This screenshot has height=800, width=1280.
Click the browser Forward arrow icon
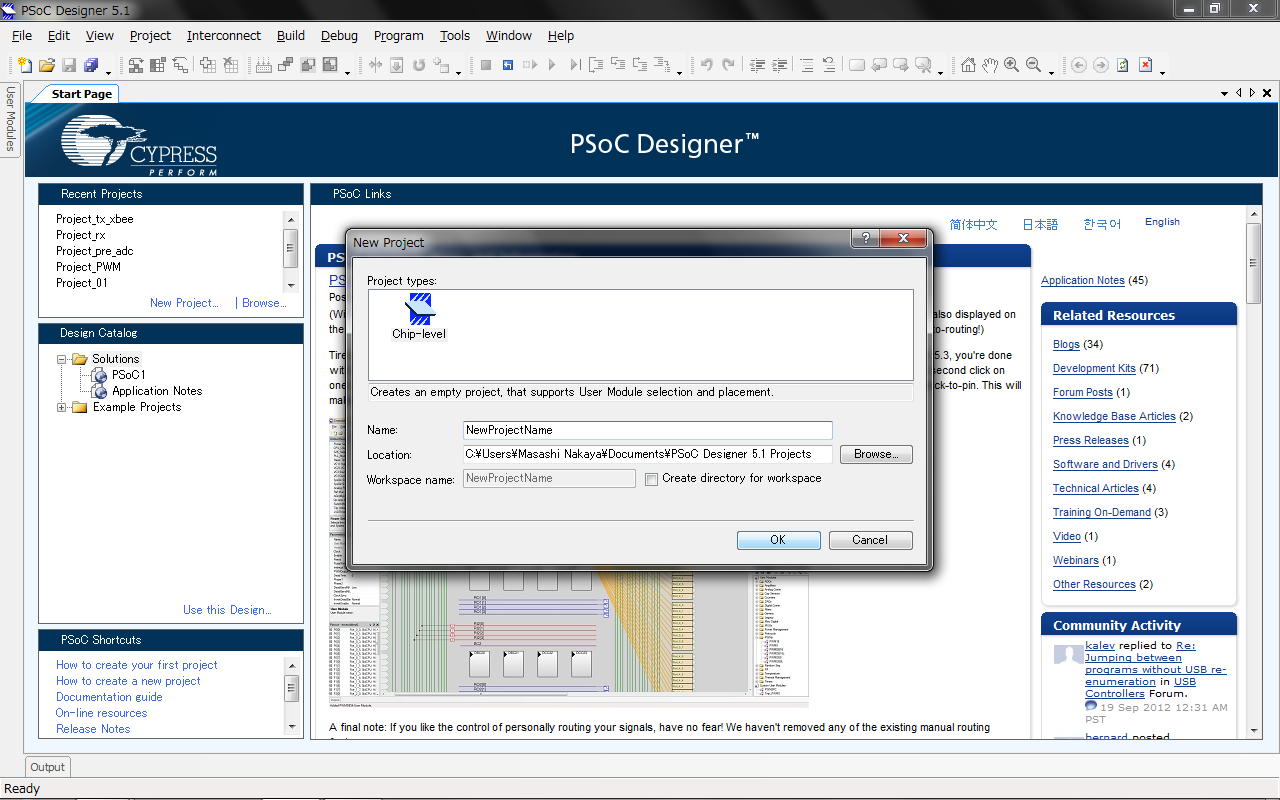coord(1101,65)
